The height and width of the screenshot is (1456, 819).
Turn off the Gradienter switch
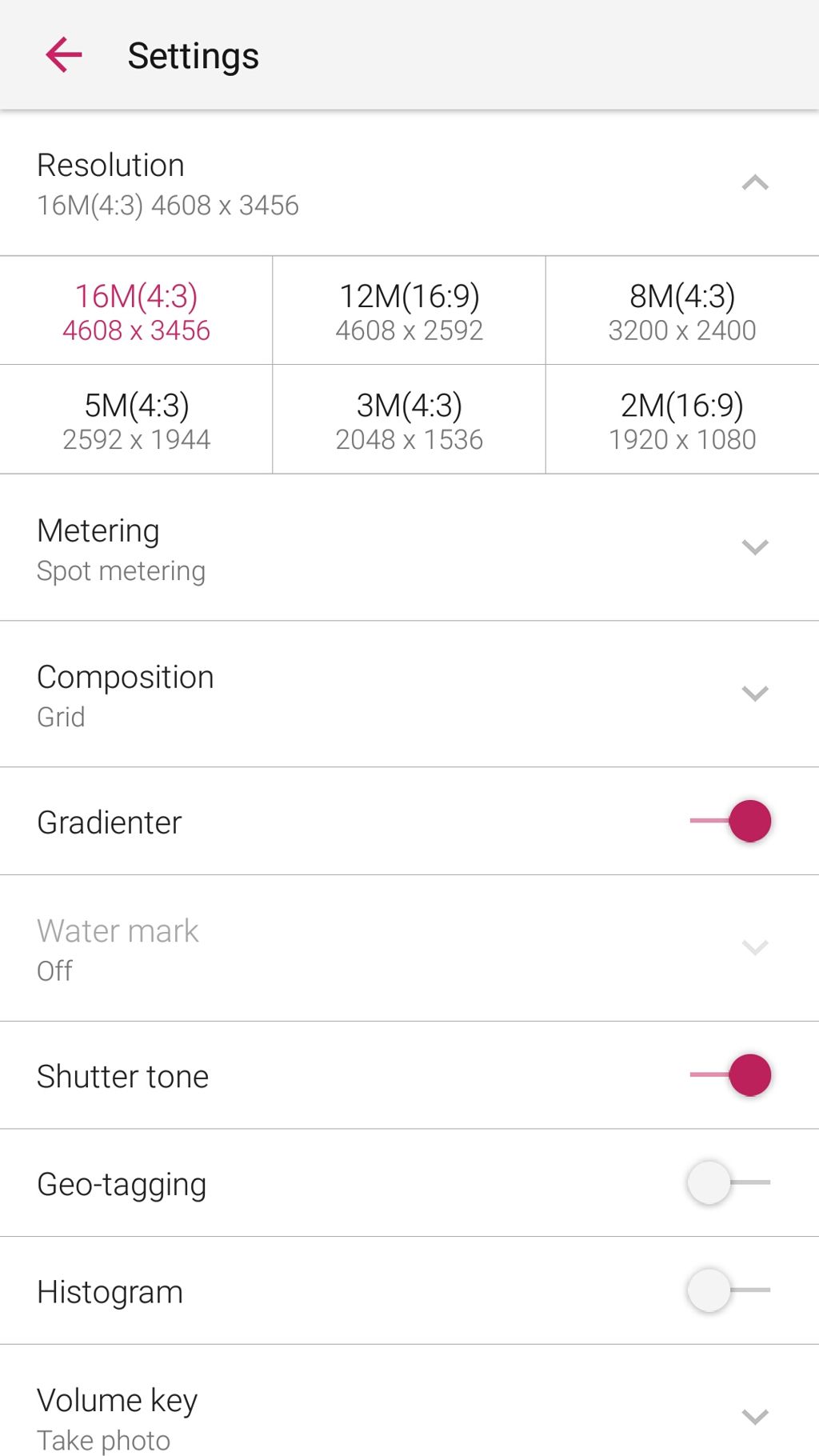point(731,822)
